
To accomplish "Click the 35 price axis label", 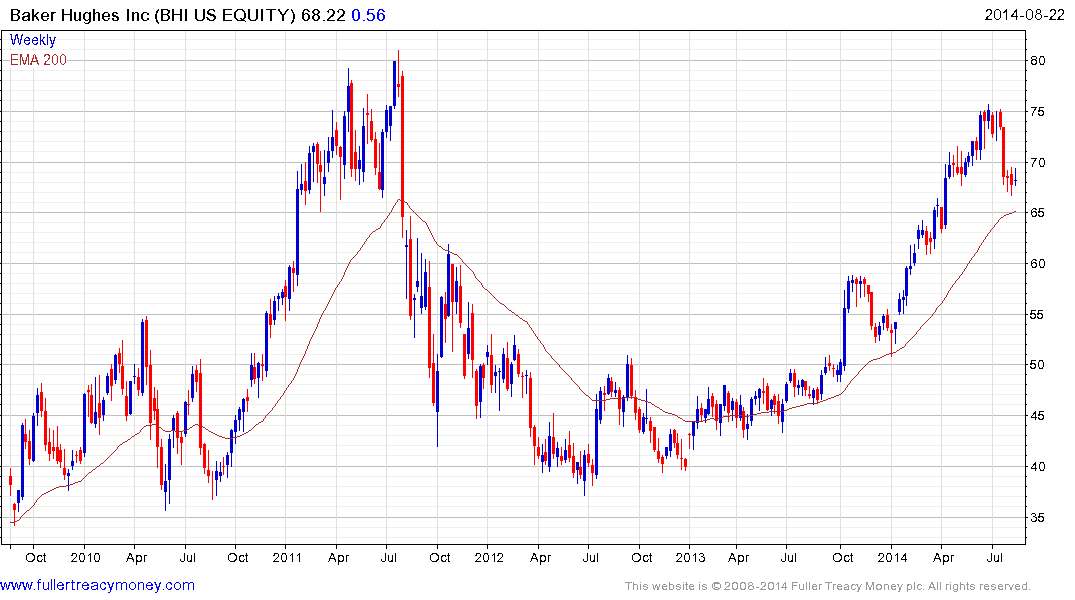I will pyautogui.click(x=1038, y=518).
